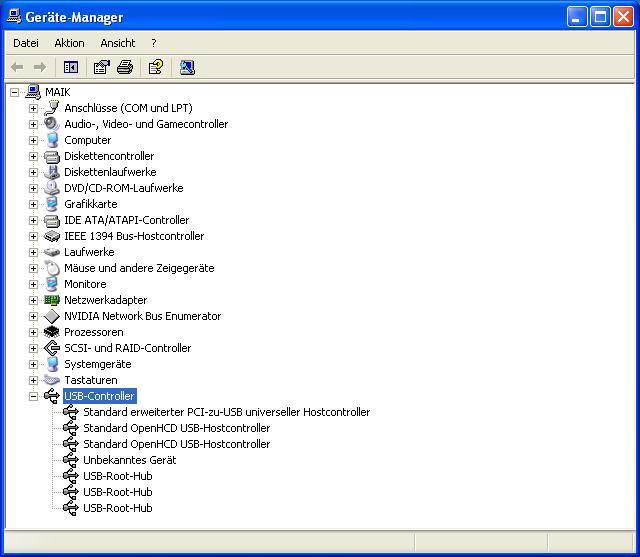Click the Audio-, Video- und Gamecontroller icon
The height and width of the screenshot is (557, 640).
pos(52,124)
